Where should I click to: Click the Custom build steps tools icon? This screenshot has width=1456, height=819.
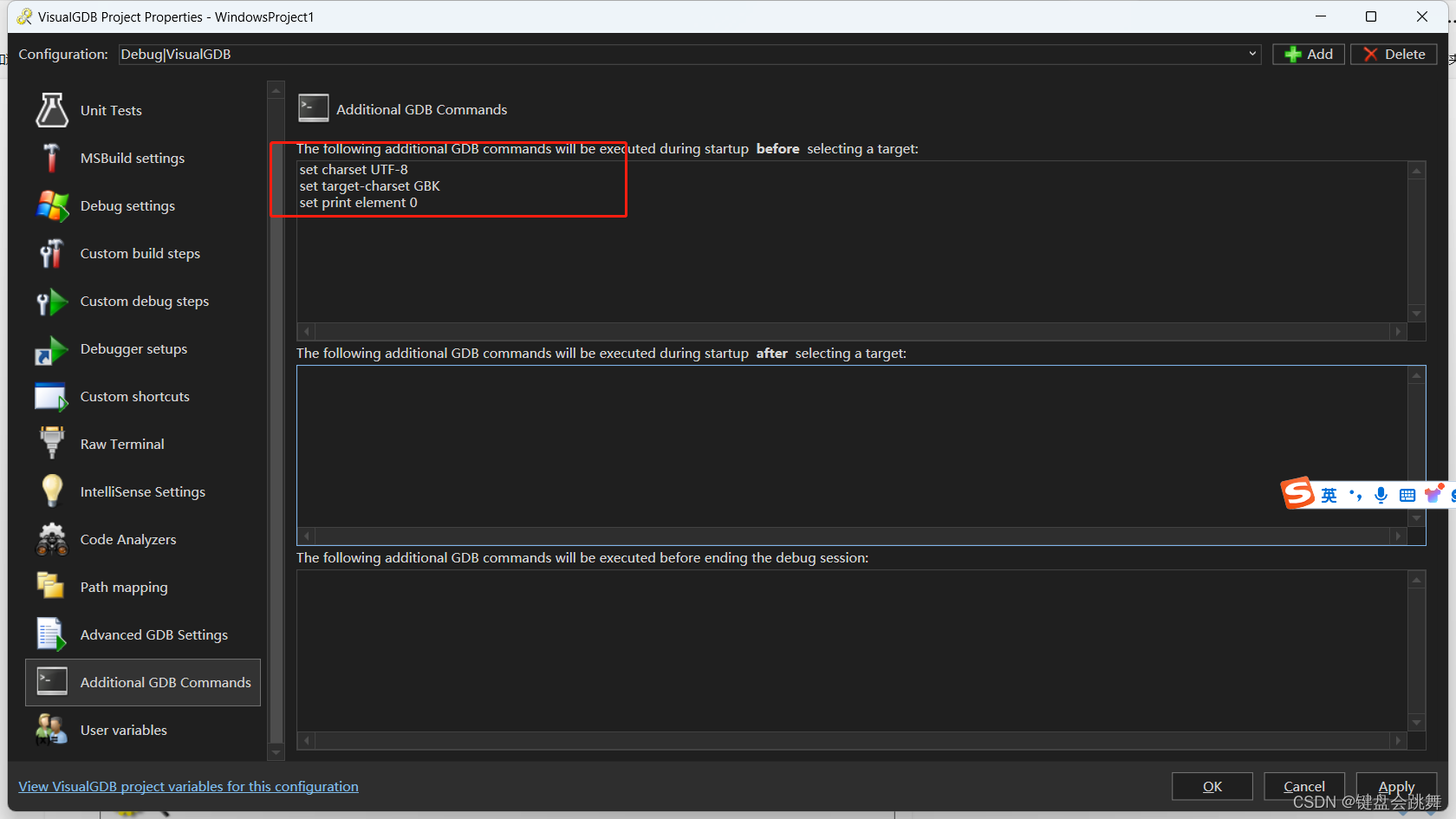[x=52, y=253]
